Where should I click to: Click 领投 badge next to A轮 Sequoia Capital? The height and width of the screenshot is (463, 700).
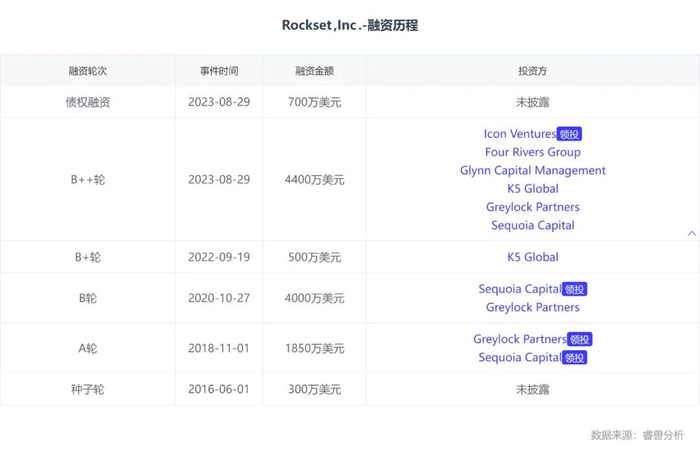point(574,357)
